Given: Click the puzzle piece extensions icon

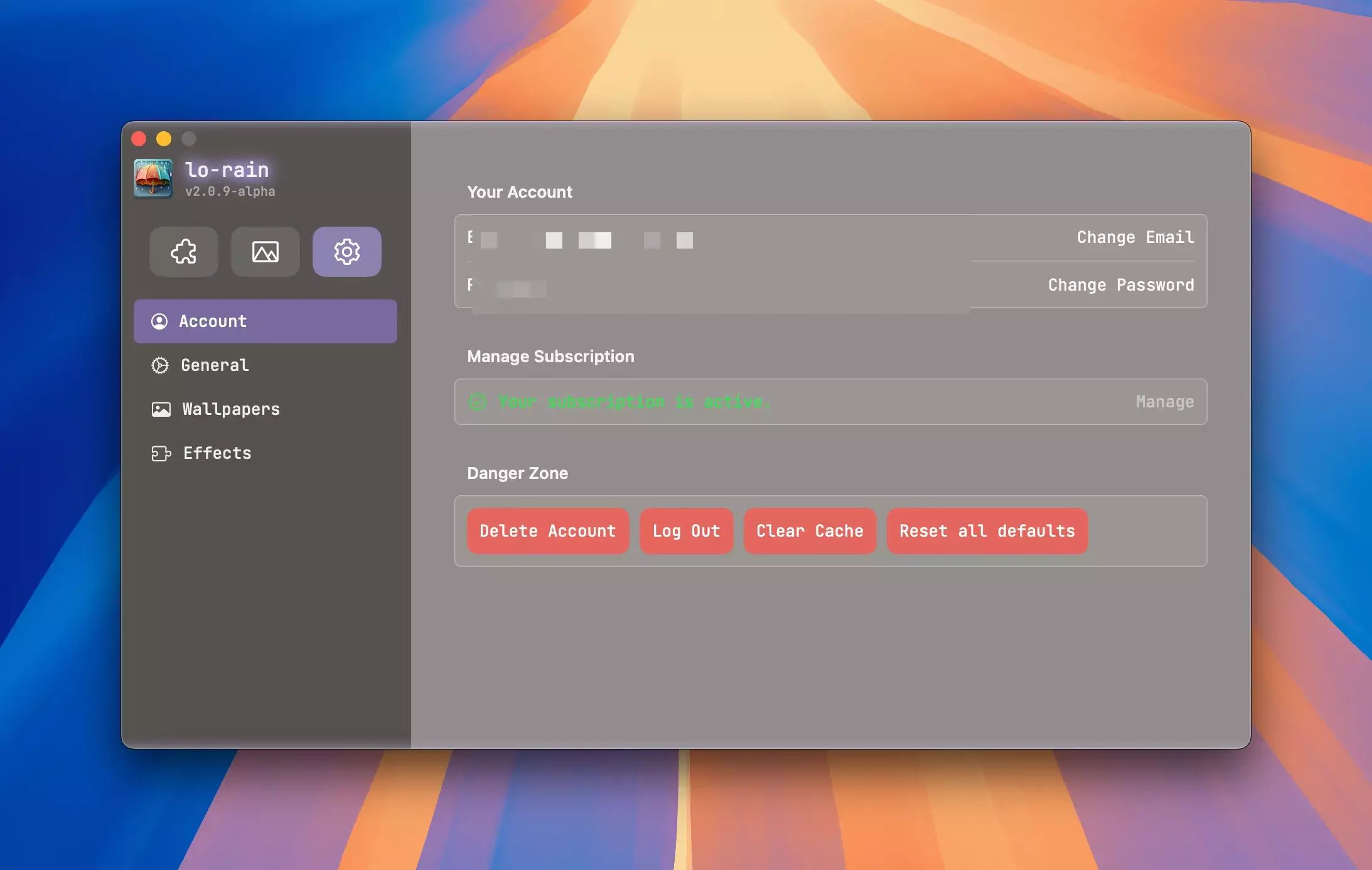Looking at the screenshot, I should coord(183,252).
